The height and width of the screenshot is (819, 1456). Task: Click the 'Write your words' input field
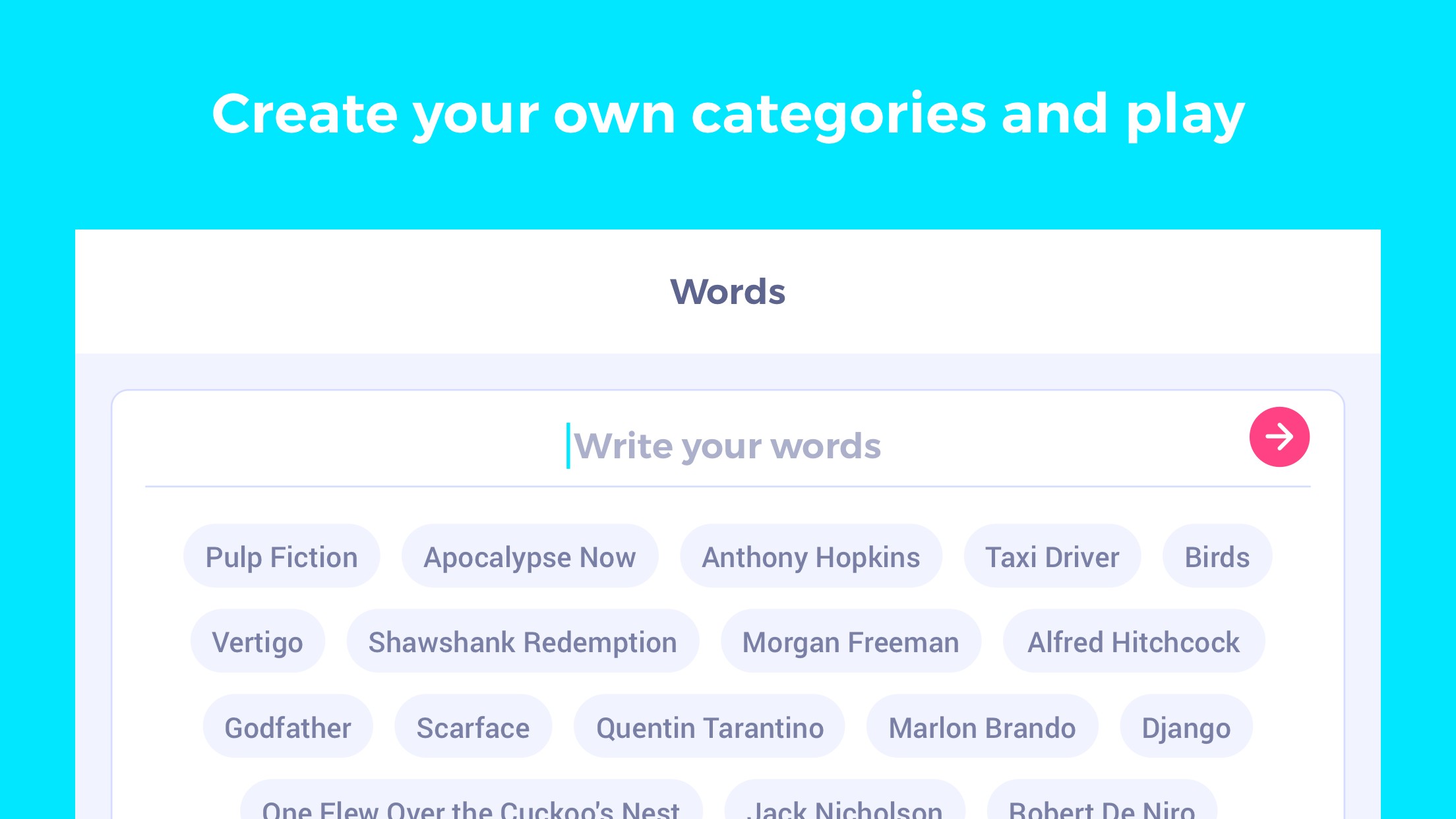(x=725, y=446)
